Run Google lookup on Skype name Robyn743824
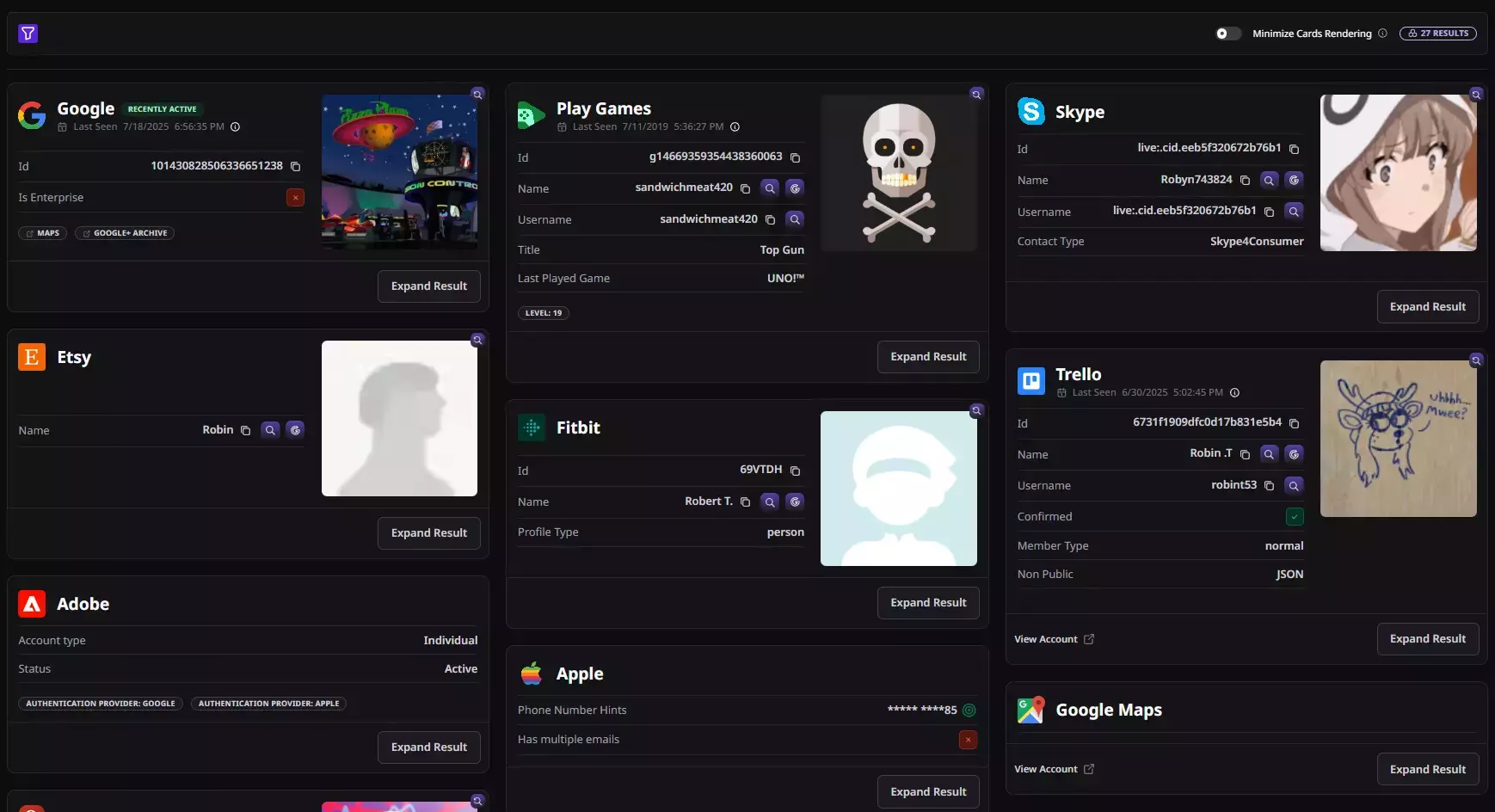The width and height of the screenshot is (1495, 812). [x=1294, y=180]
